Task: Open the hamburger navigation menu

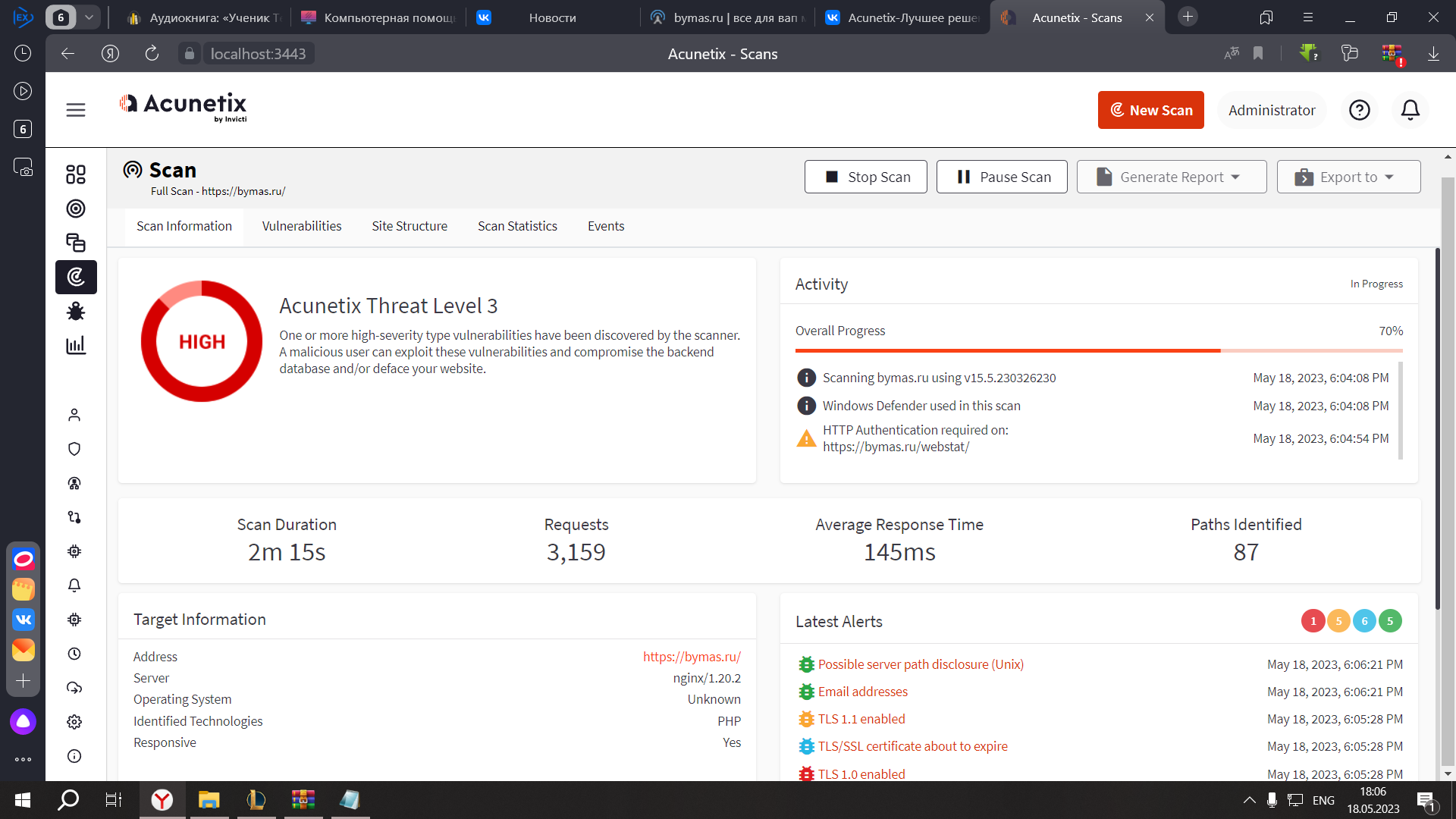Action: [76, 110]
